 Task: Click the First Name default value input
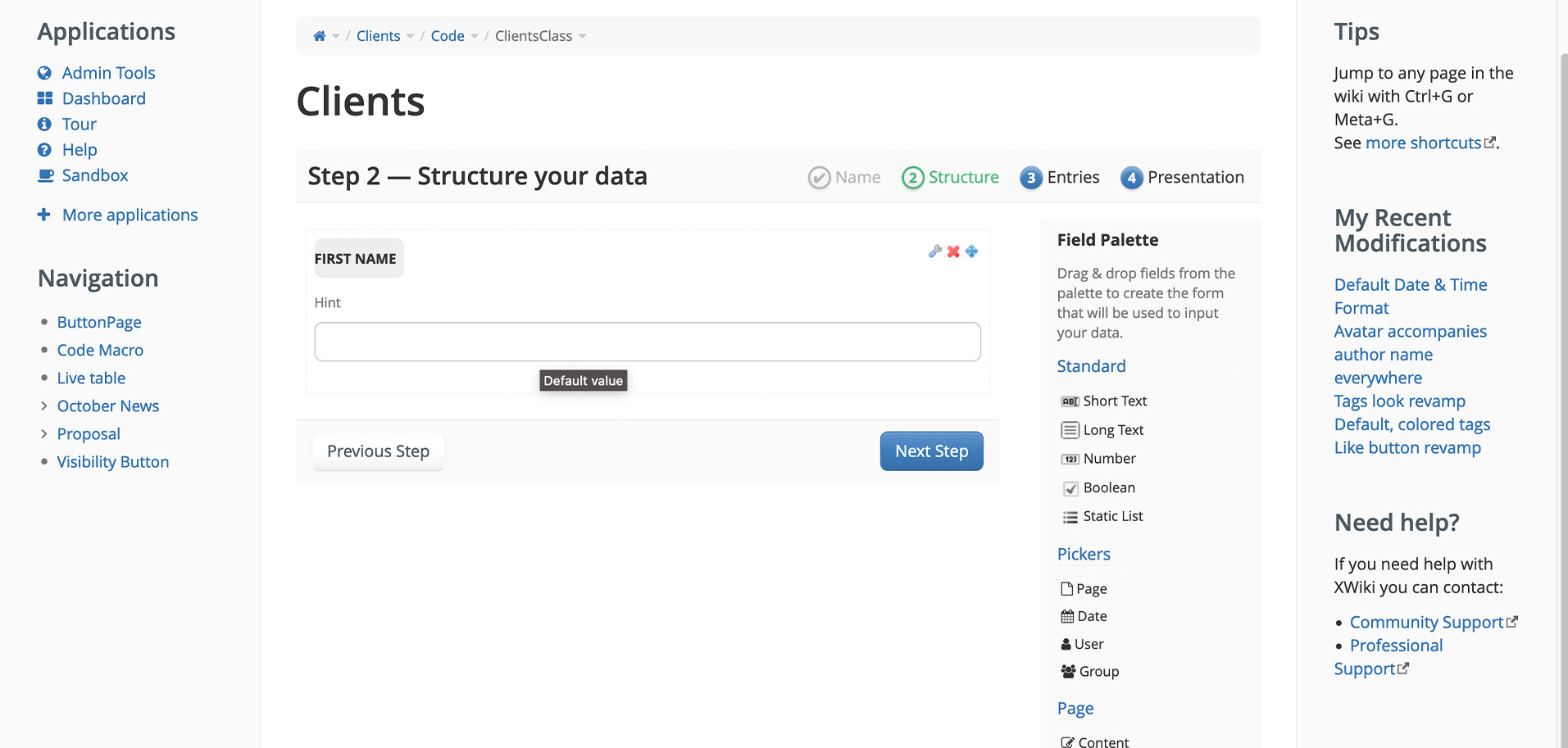click(648, 342)
